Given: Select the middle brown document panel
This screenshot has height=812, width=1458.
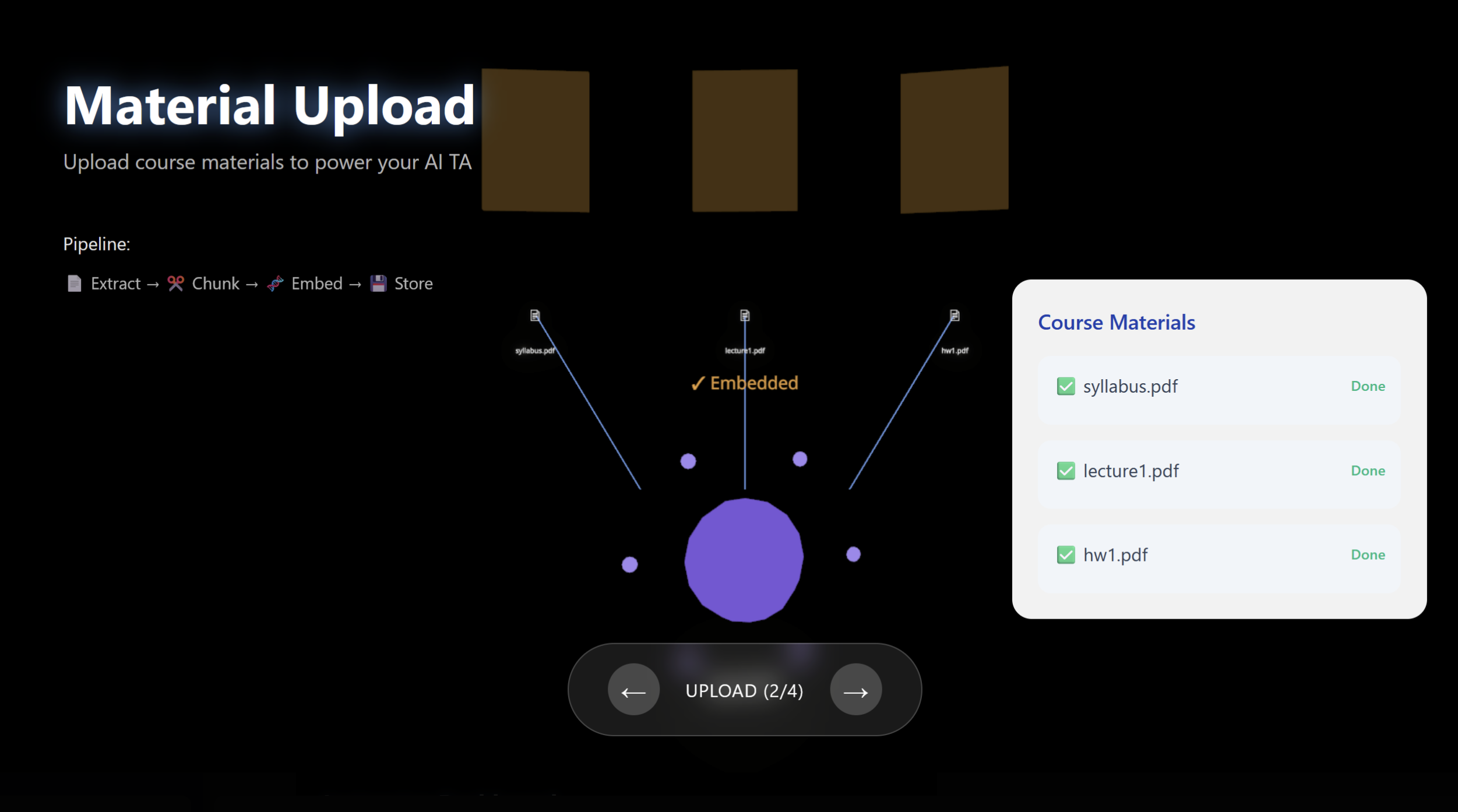Looking at the screenshot, I should point(745,140).
